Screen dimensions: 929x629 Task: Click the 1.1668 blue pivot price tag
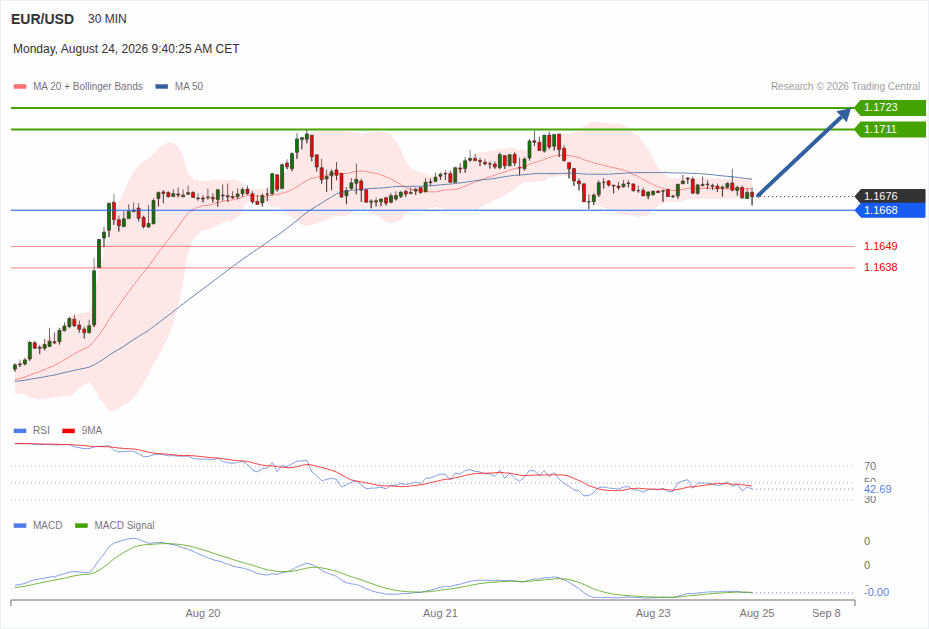(890, 210)
